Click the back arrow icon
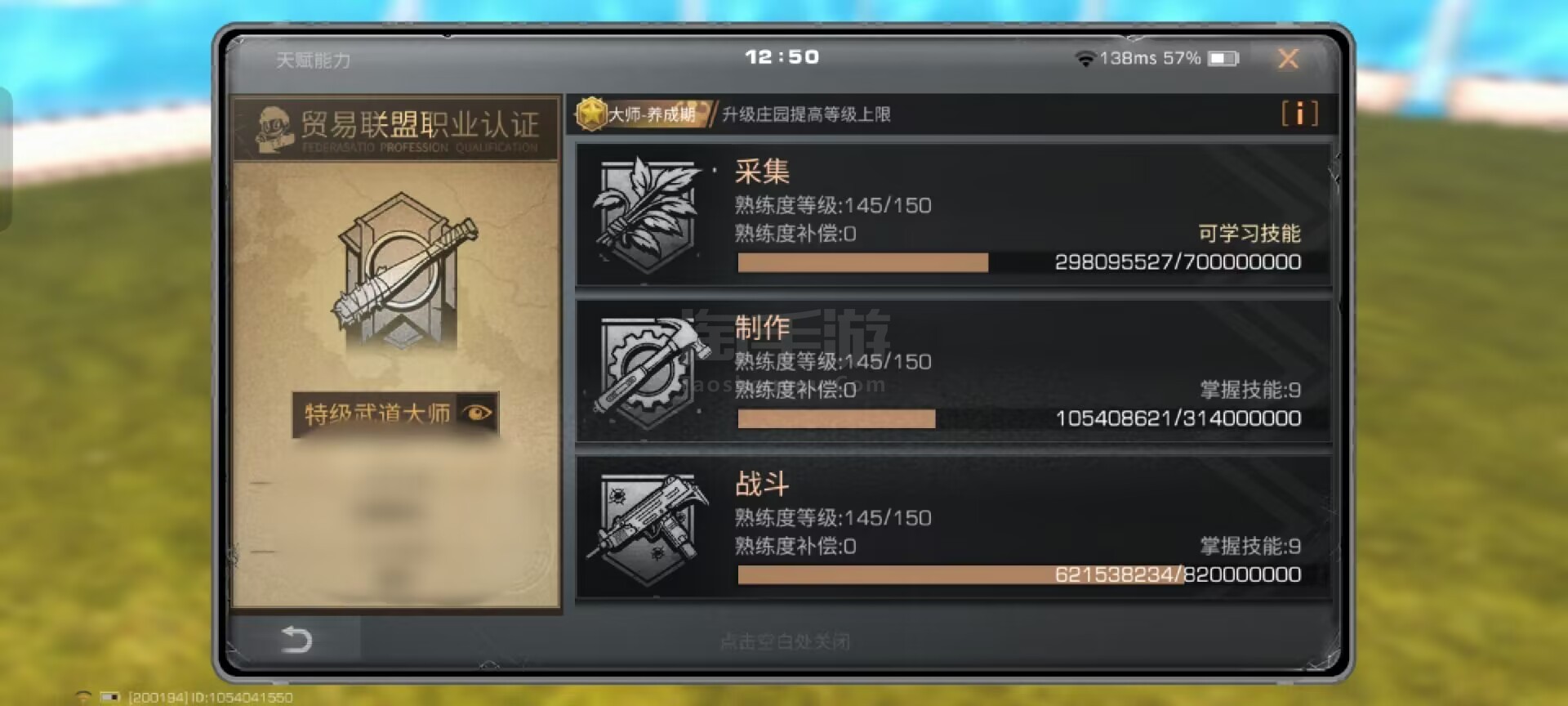The image size is (1568, 706). [296, 639]
